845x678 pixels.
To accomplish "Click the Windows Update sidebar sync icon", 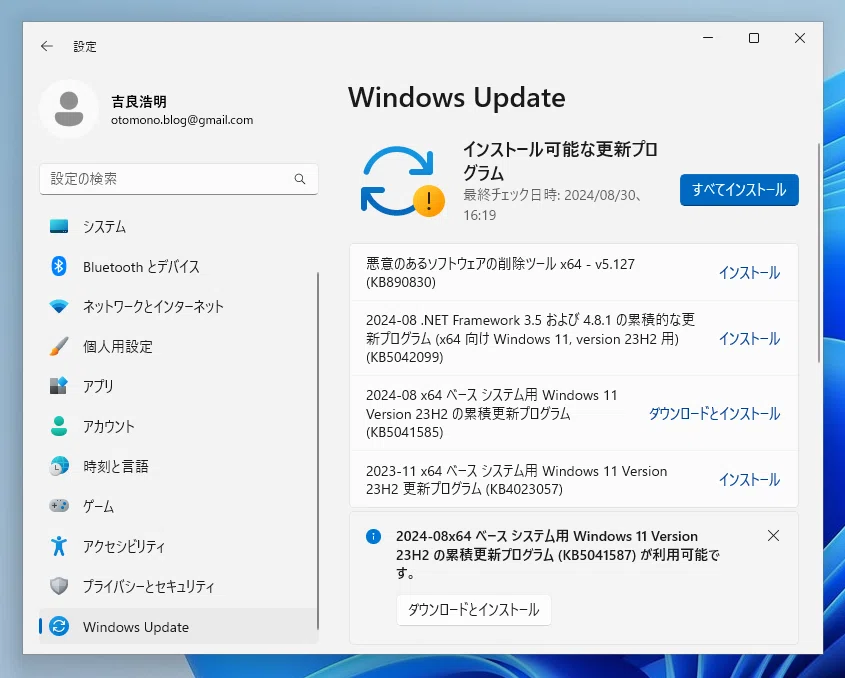I will click(59, 626).
